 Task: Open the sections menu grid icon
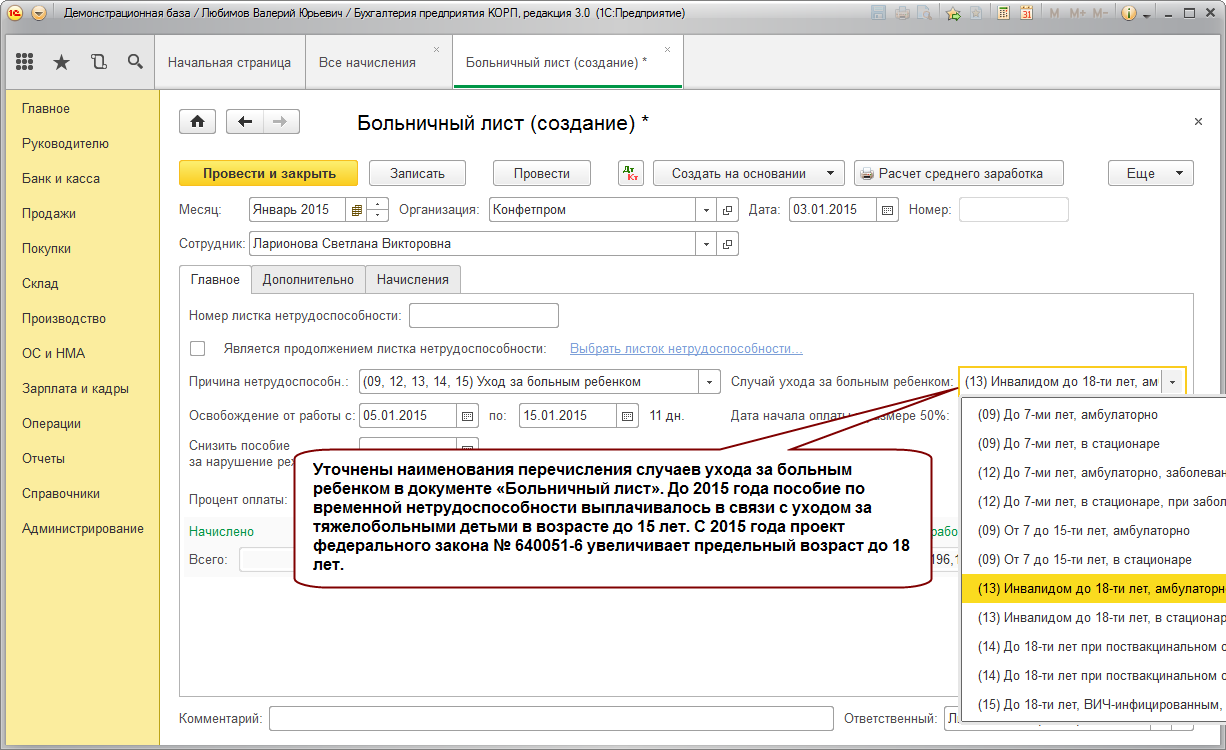coord(25,62)
